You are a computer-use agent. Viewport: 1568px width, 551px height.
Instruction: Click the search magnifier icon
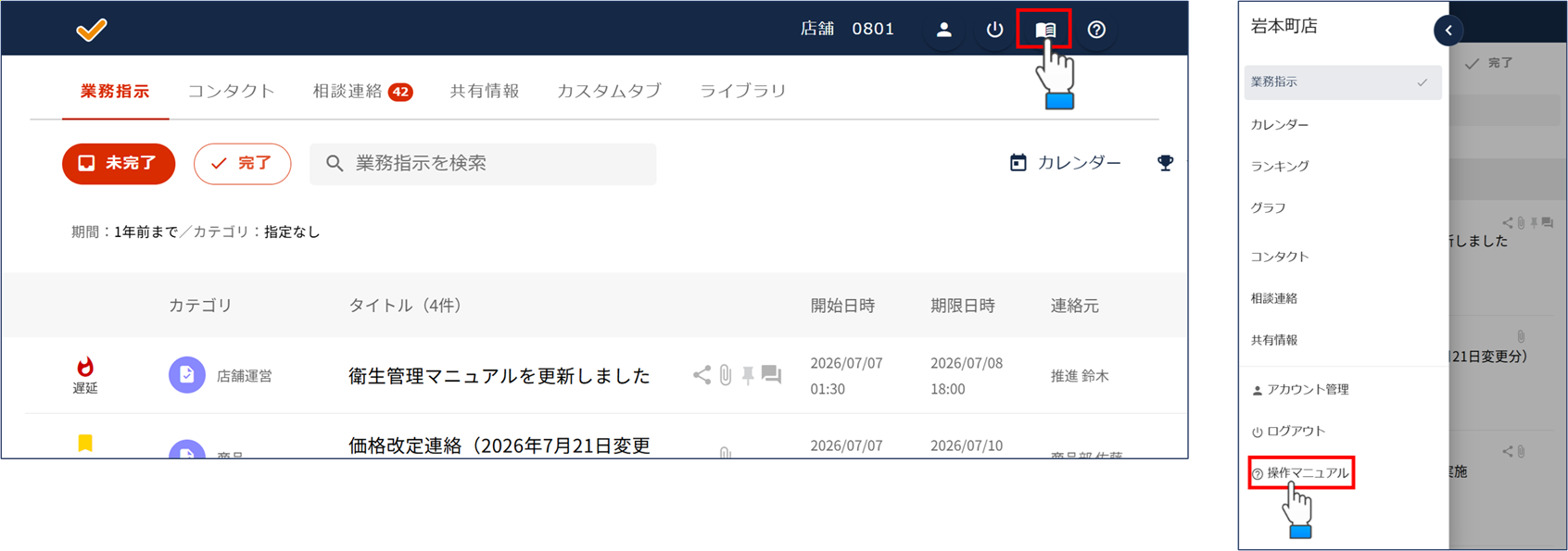pos(335,164)
